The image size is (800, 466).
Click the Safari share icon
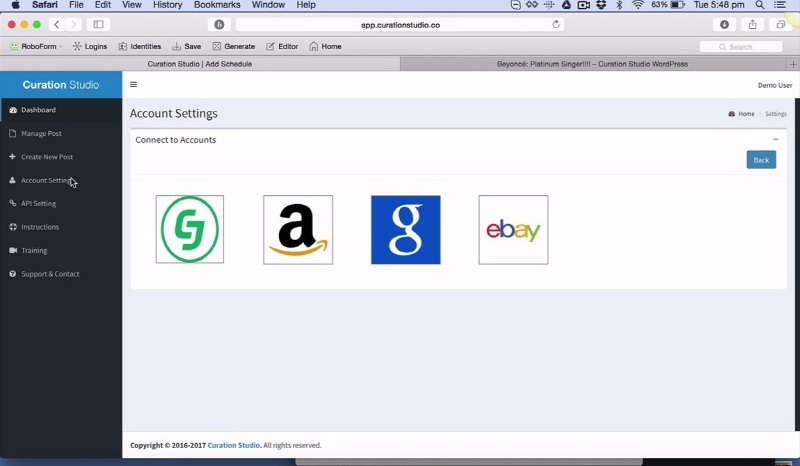point(753,24)
